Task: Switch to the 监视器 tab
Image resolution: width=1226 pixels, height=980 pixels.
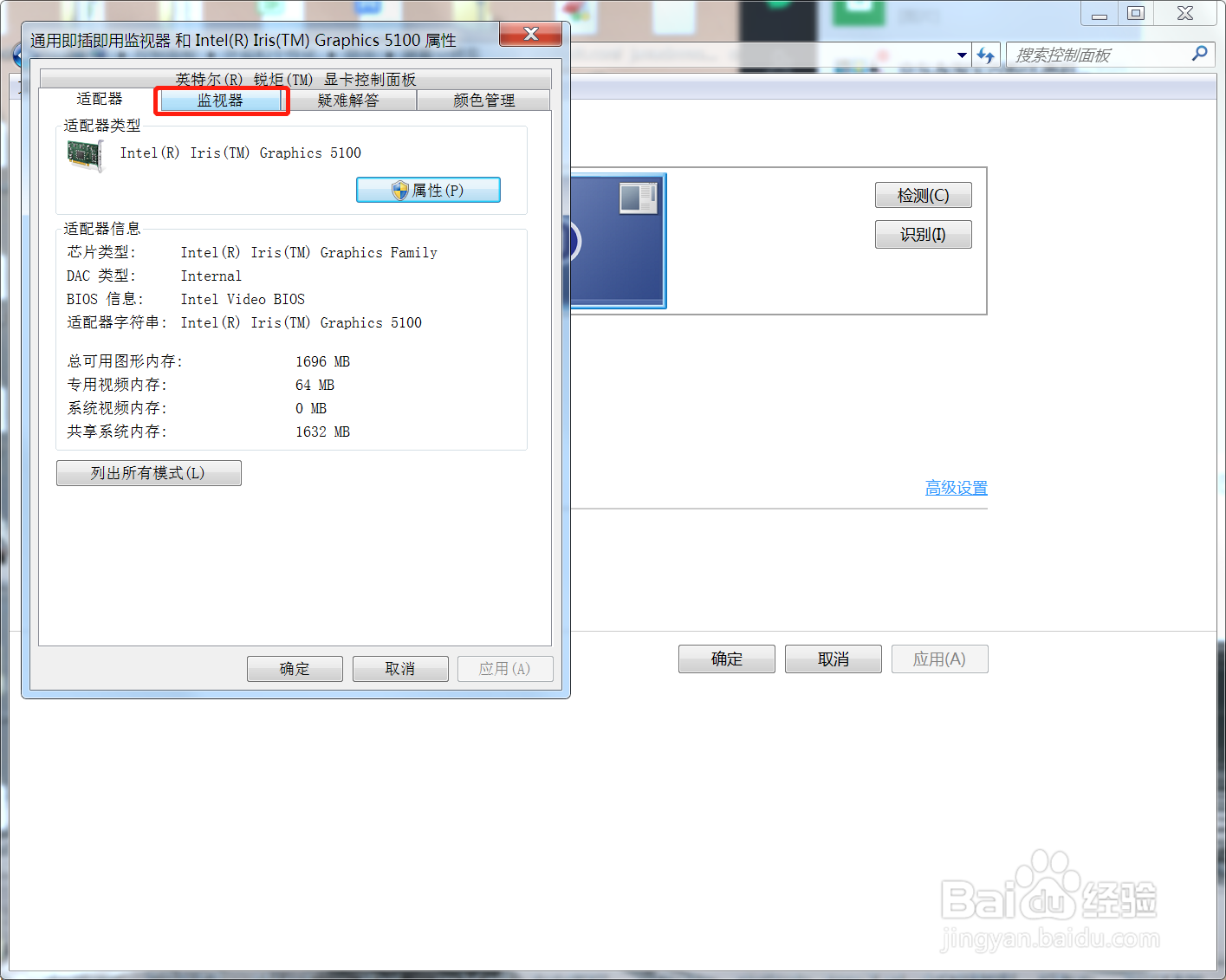Action: tap(221, 100)
